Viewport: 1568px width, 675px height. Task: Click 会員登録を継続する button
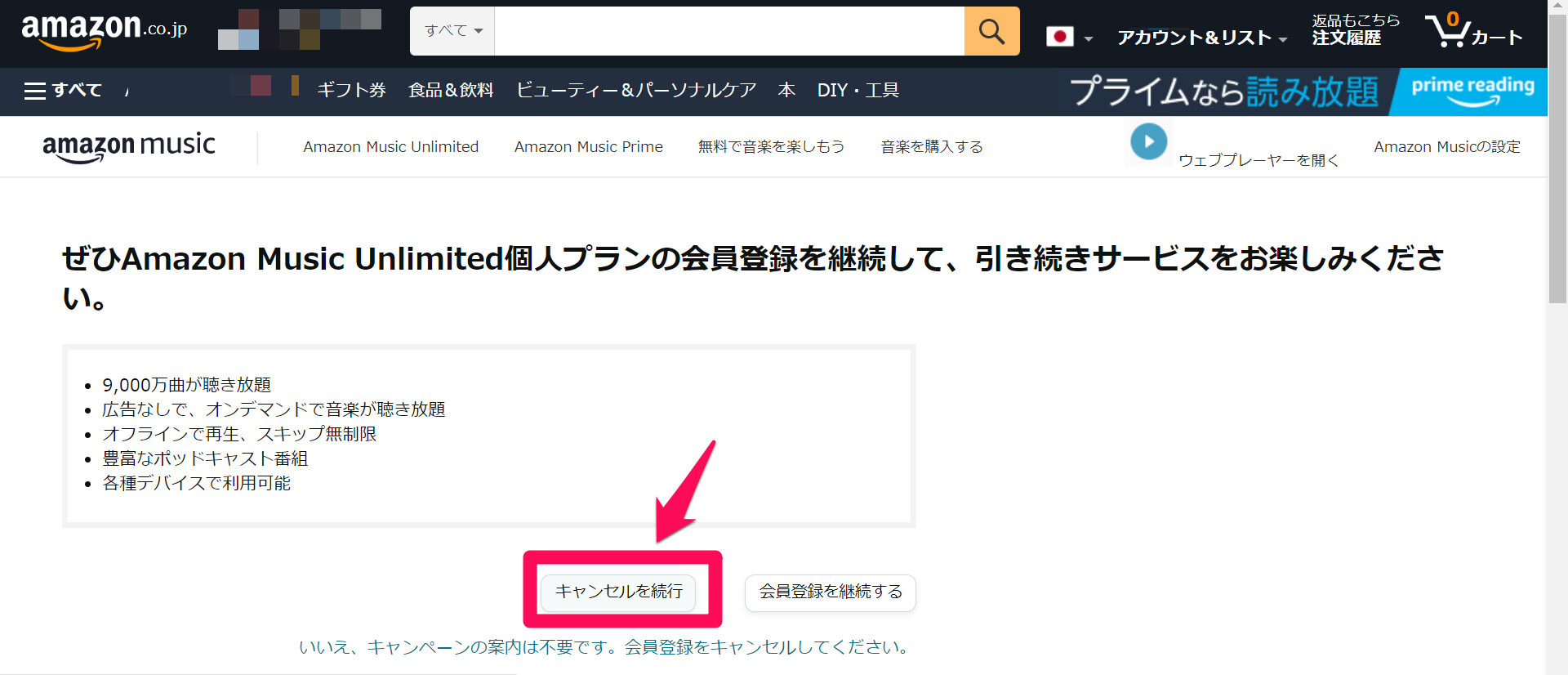tap(831, 592)
